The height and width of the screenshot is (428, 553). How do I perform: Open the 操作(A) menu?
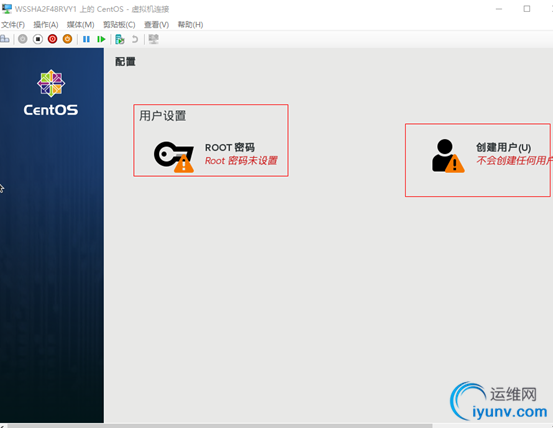[x=46, y=25]
